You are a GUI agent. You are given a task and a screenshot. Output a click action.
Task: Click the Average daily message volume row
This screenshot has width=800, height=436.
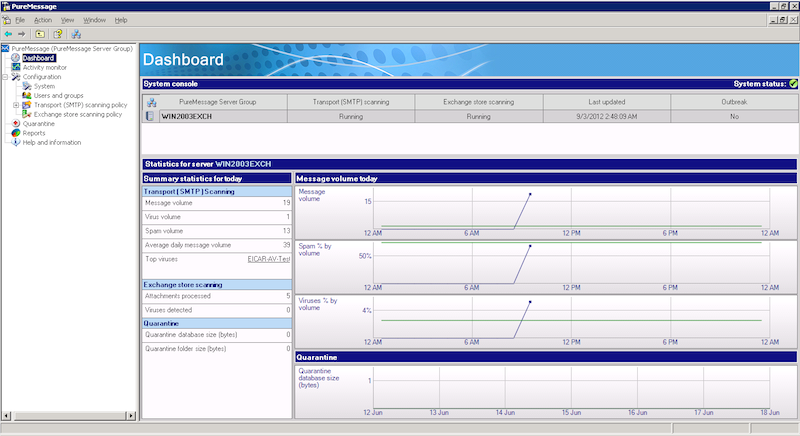(217, 245)
